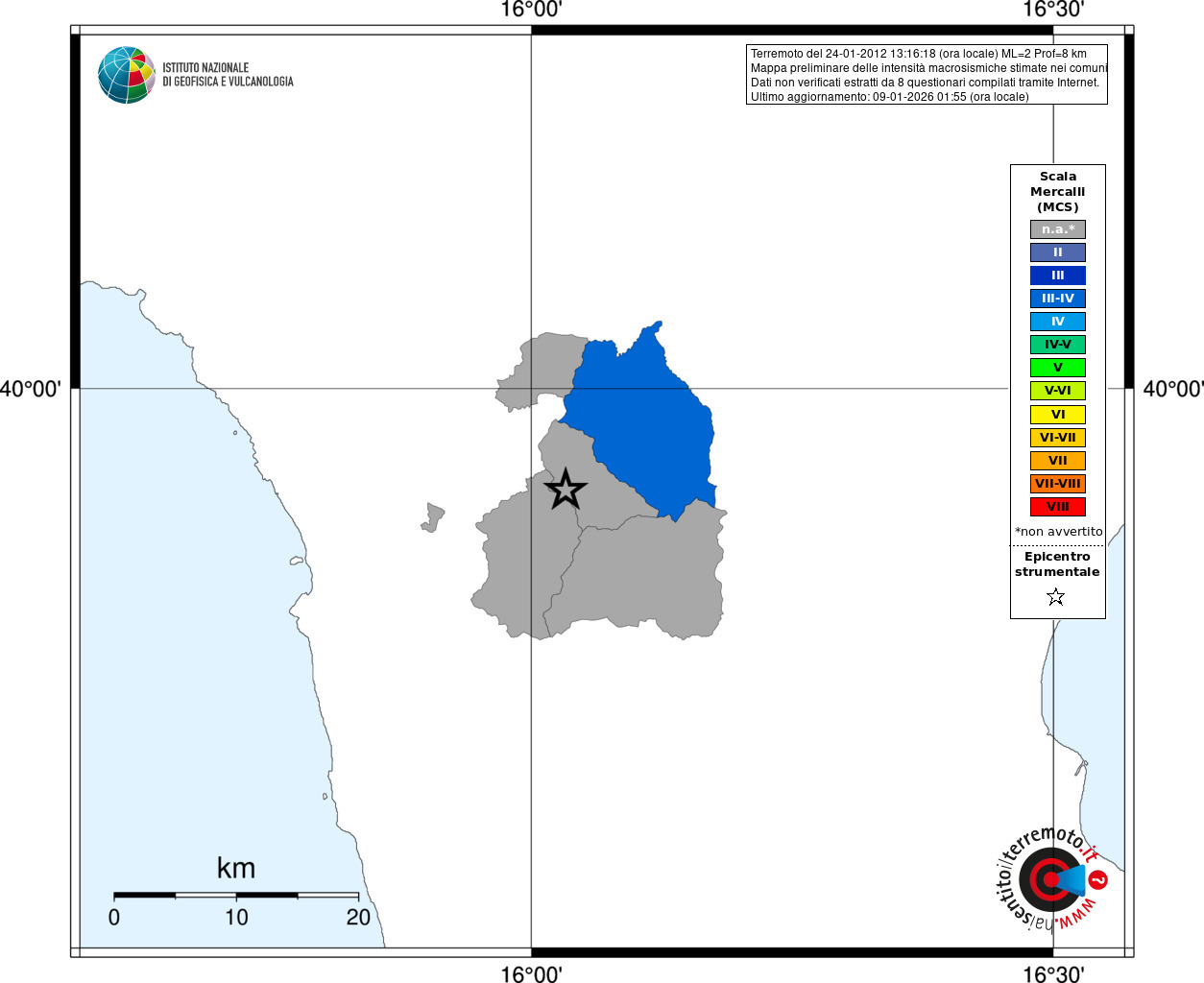The height and width of the screenshot is (983, 1204).
Task: Select the VII-VIII legend swatch
Action: (x=1058, y=484)
